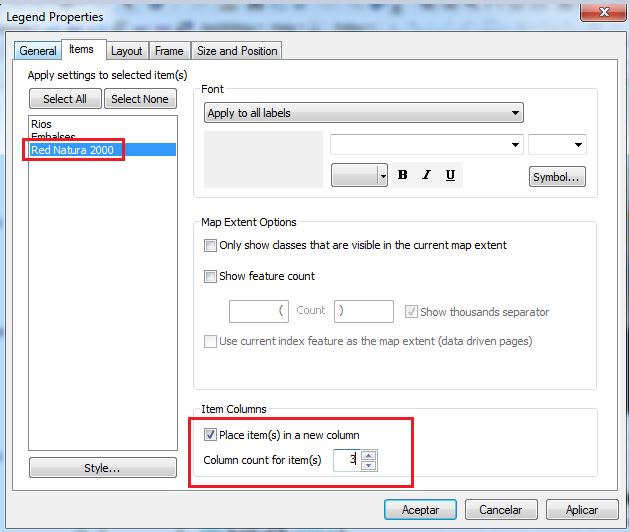
Task: Open the font color dropdown swatch
Action: tap(359, 175)
